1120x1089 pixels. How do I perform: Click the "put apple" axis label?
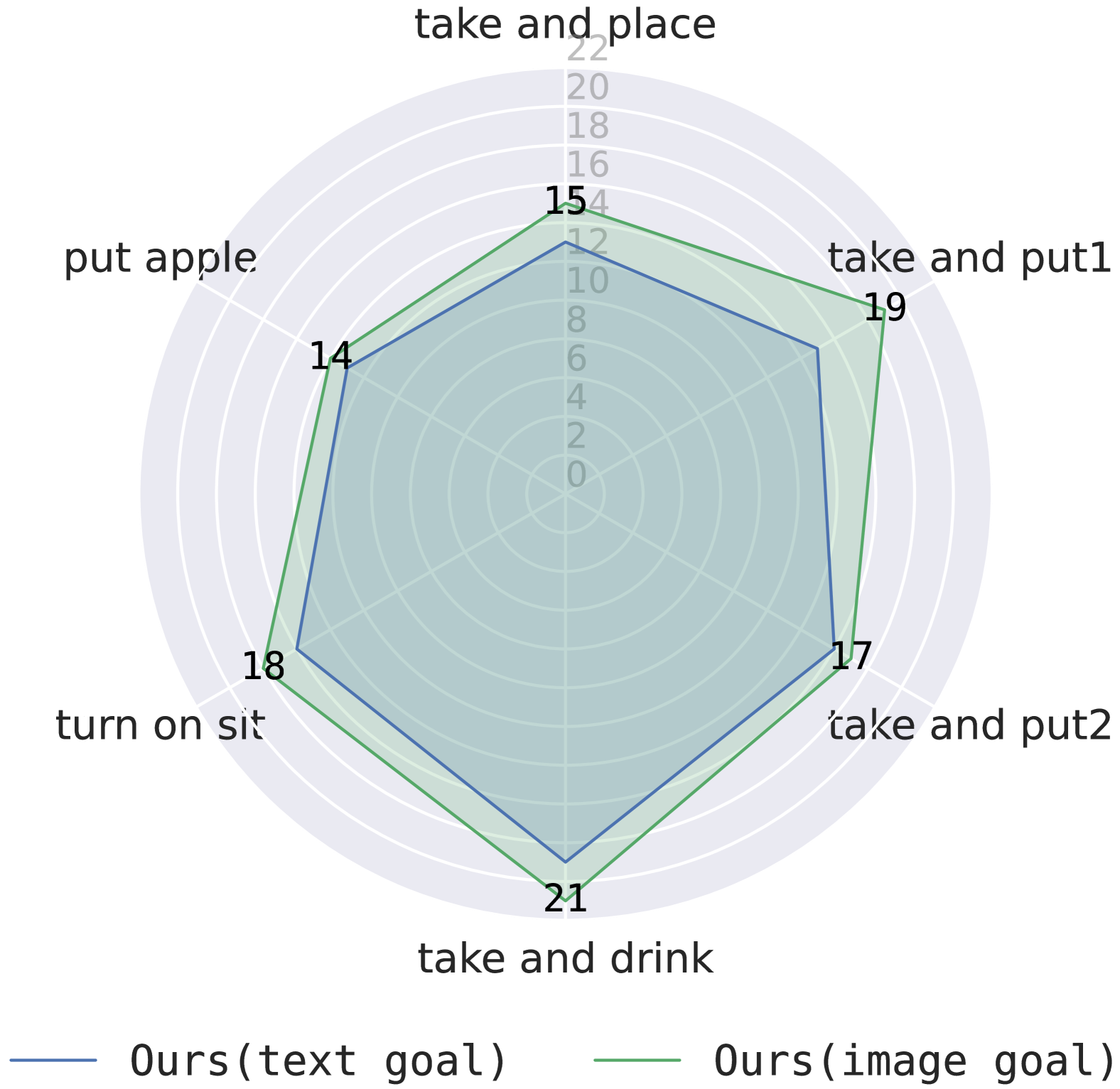pyautogui.click(x=160, y=258)
